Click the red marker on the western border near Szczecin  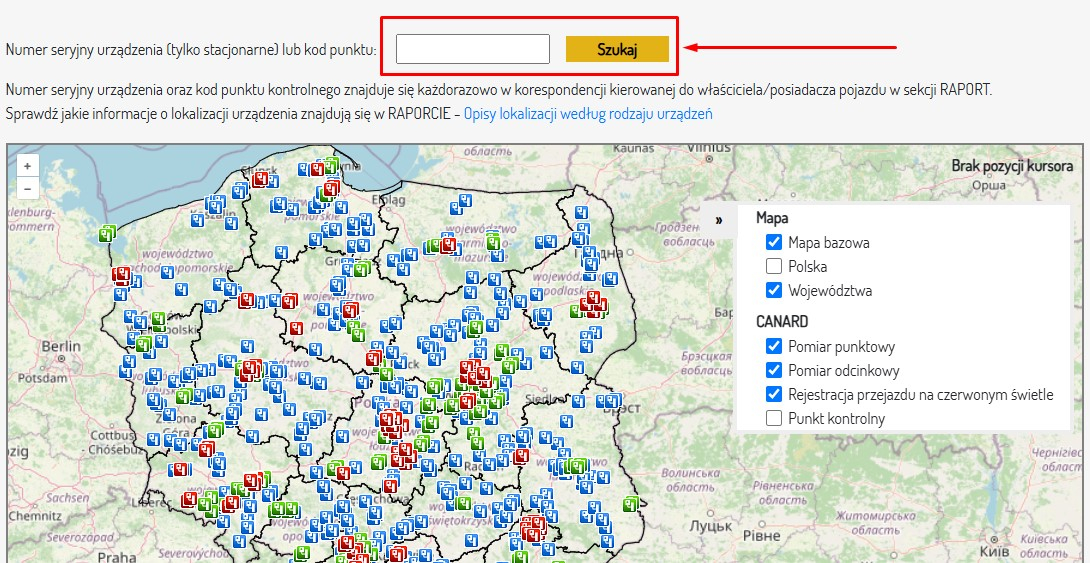pos(122,275)
